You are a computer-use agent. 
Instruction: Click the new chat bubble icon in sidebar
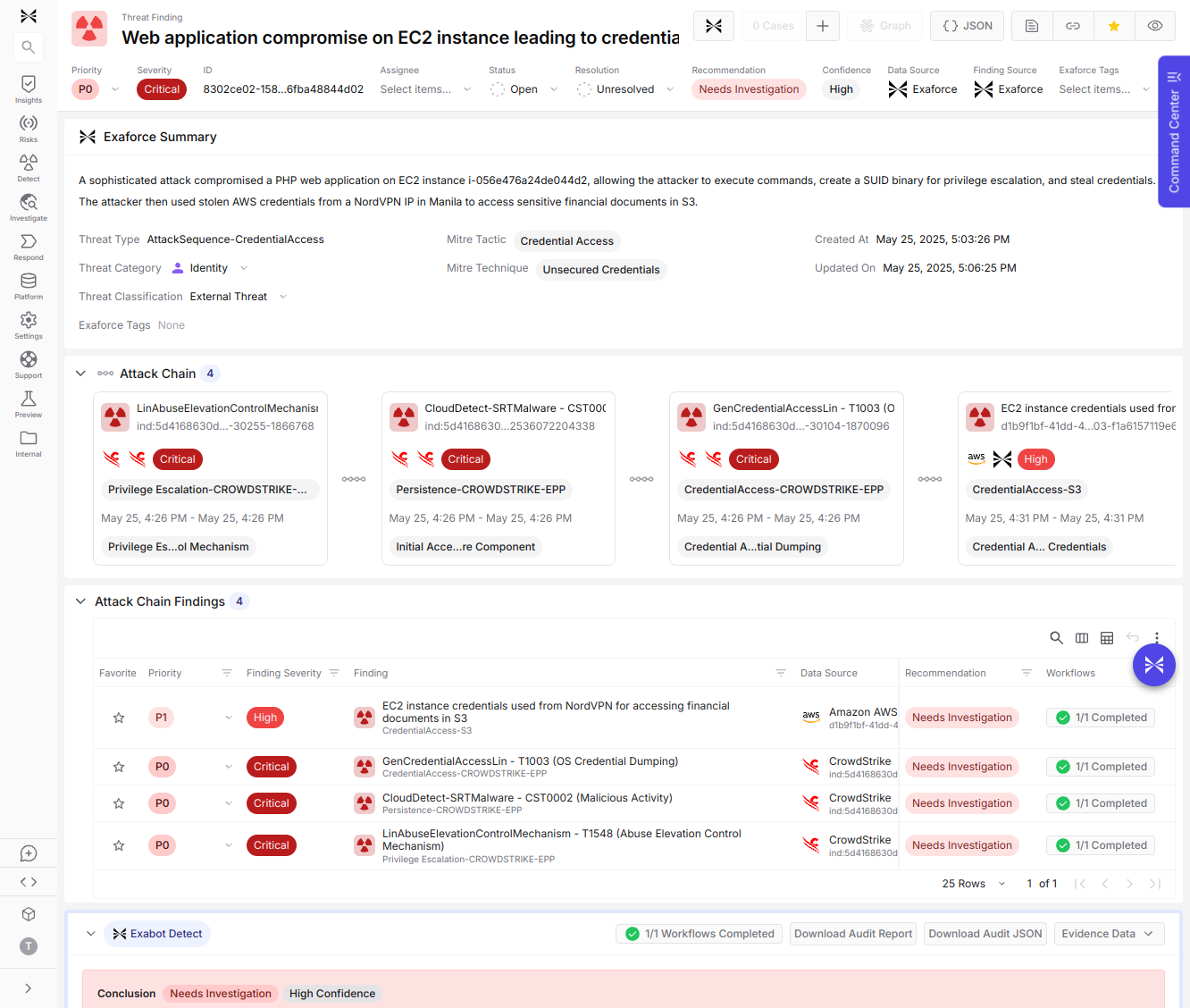click(29, 853)
